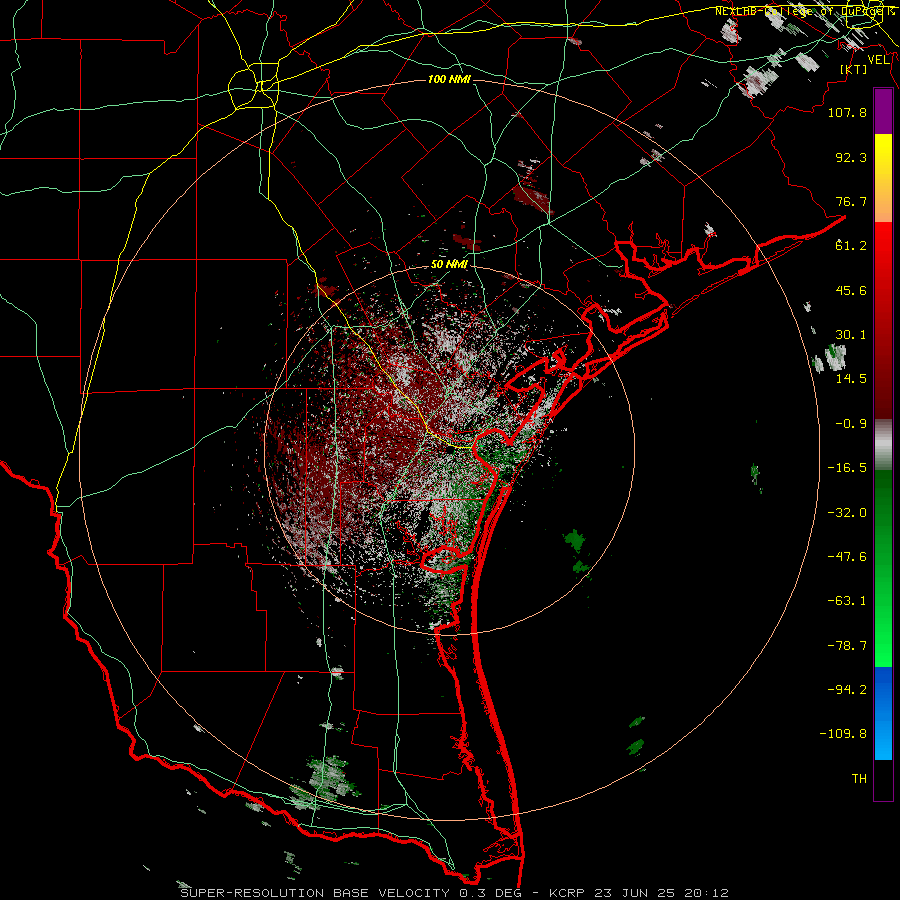Screen dimensions: 900x900
Task: Click the 107.8 velocity scale value
Action: click(847, 112)
